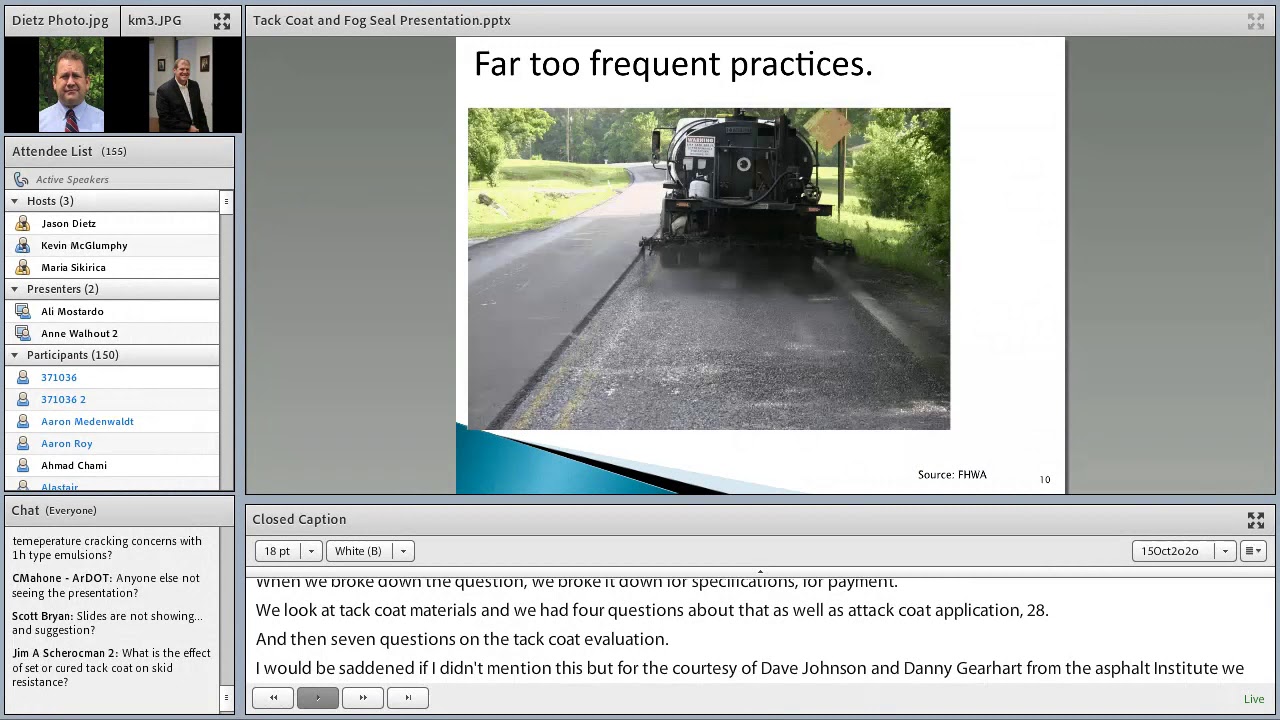The image size is (1280, 720).
Task: Click the Scott Bryan chat message
Action: pos(107,623)
